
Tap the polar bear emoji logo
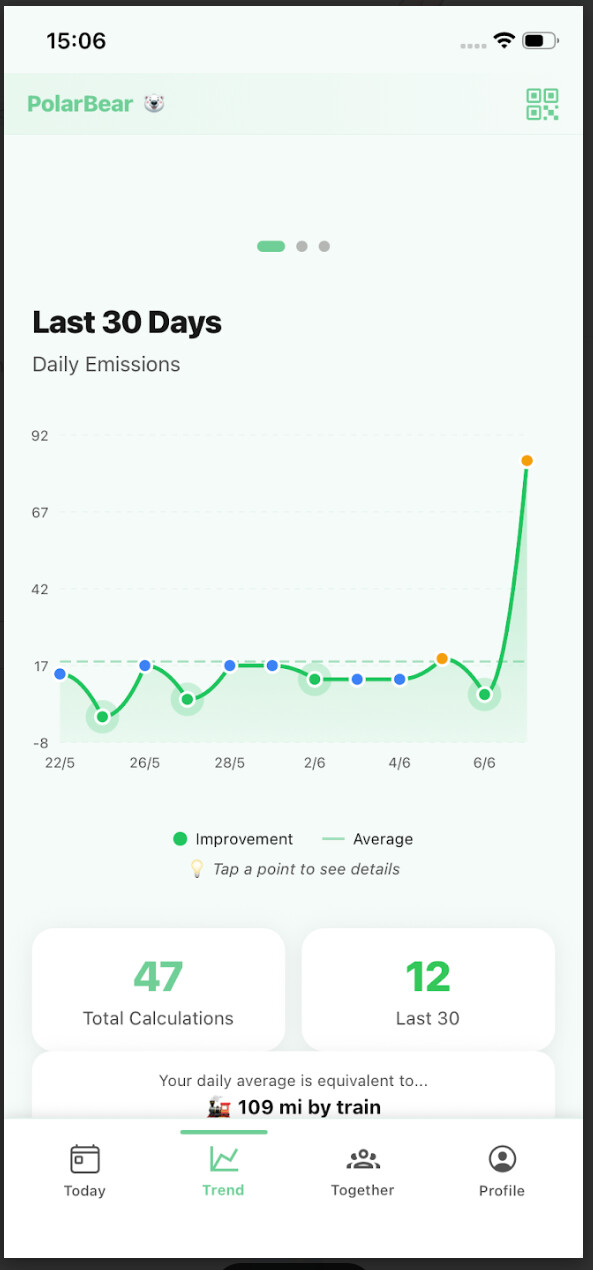[x=153, y=103]
